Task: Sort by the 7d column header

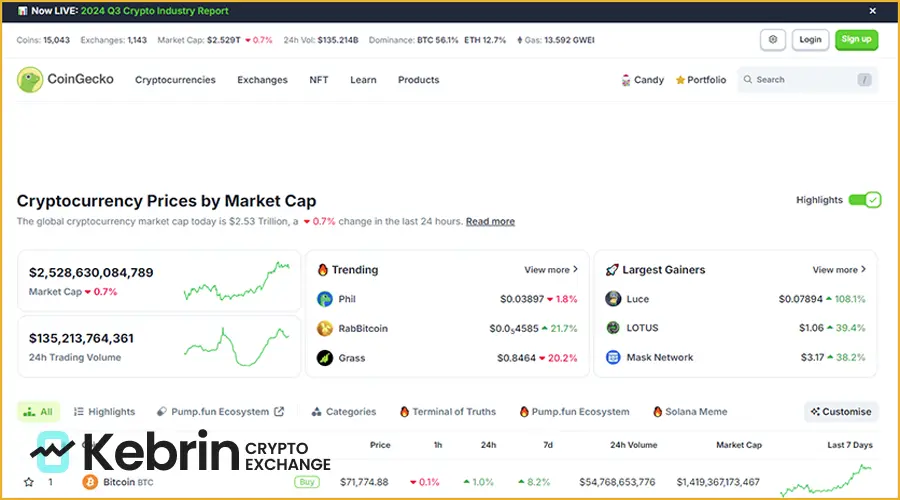Action: pyautogui.click(x=548, y=445)
